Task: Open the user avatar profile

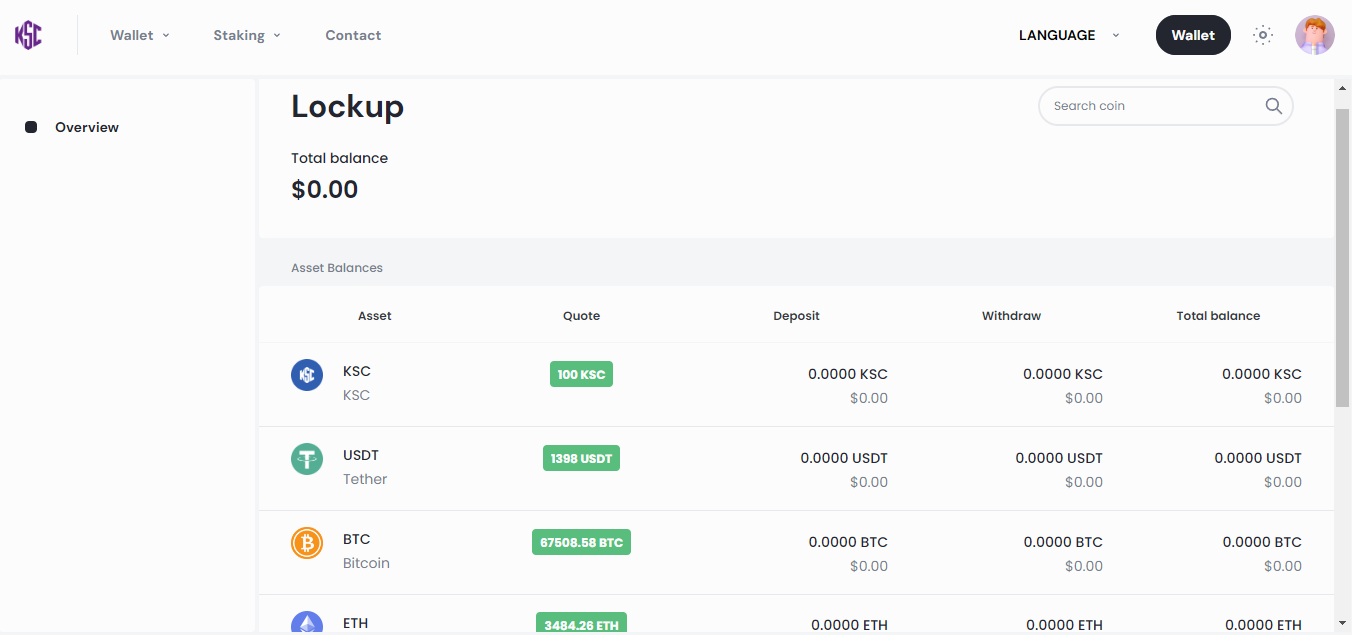Action: [x=1315, y=35]
